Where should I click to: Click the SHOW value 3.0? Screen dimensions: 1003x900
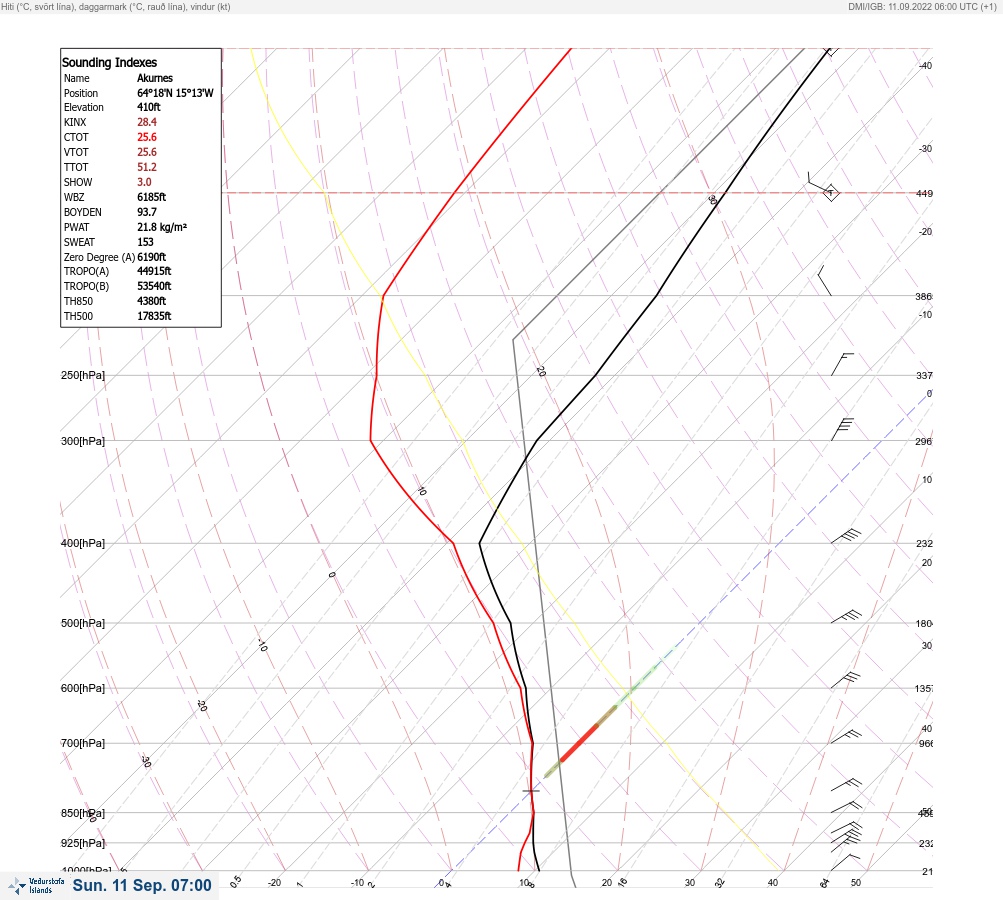coord(145,182)
